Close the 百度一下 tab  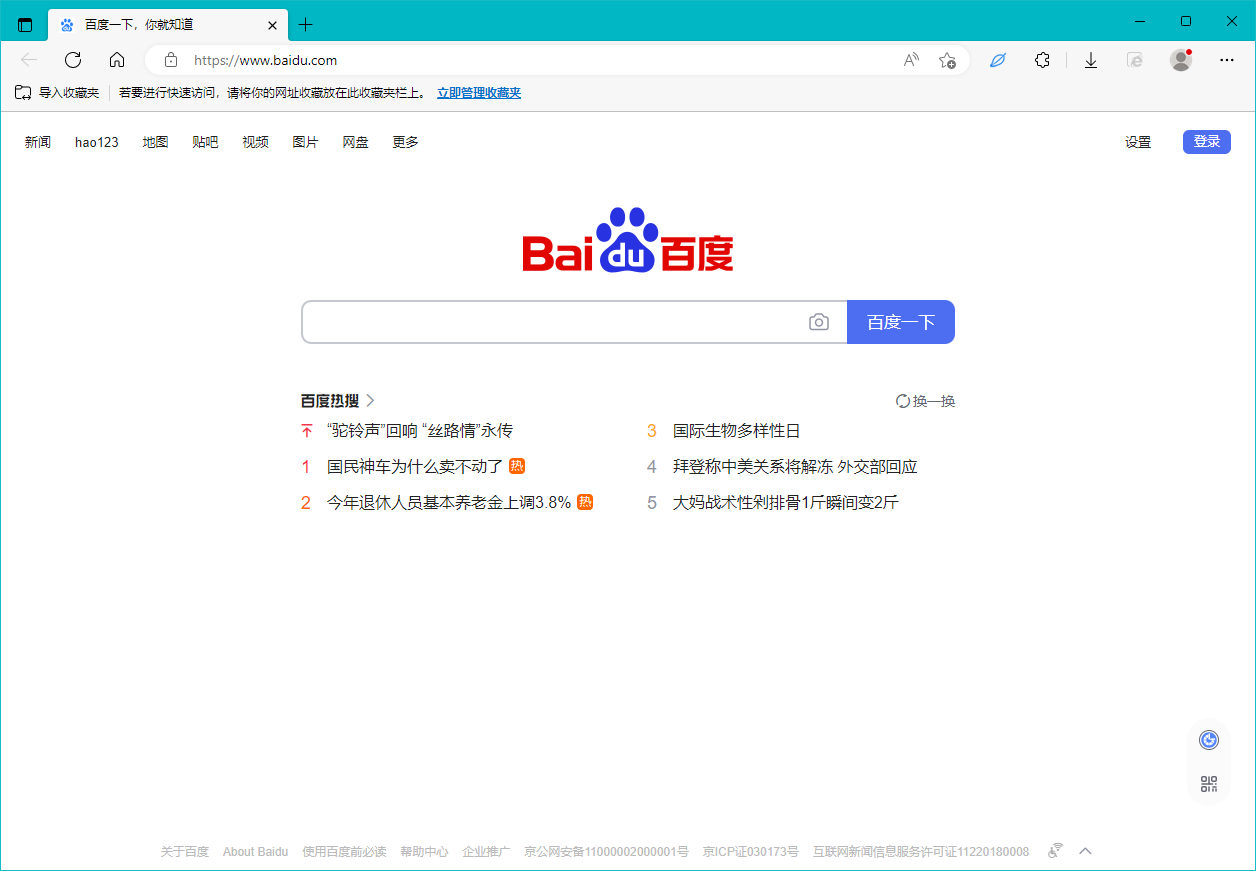click(x=272, y=25)
